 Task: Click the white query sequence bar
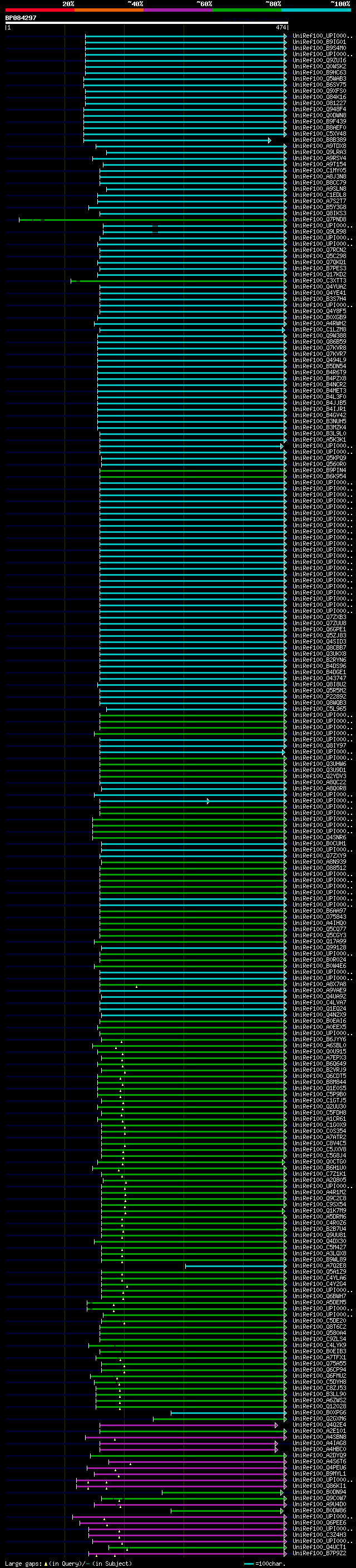pos(147,23)
